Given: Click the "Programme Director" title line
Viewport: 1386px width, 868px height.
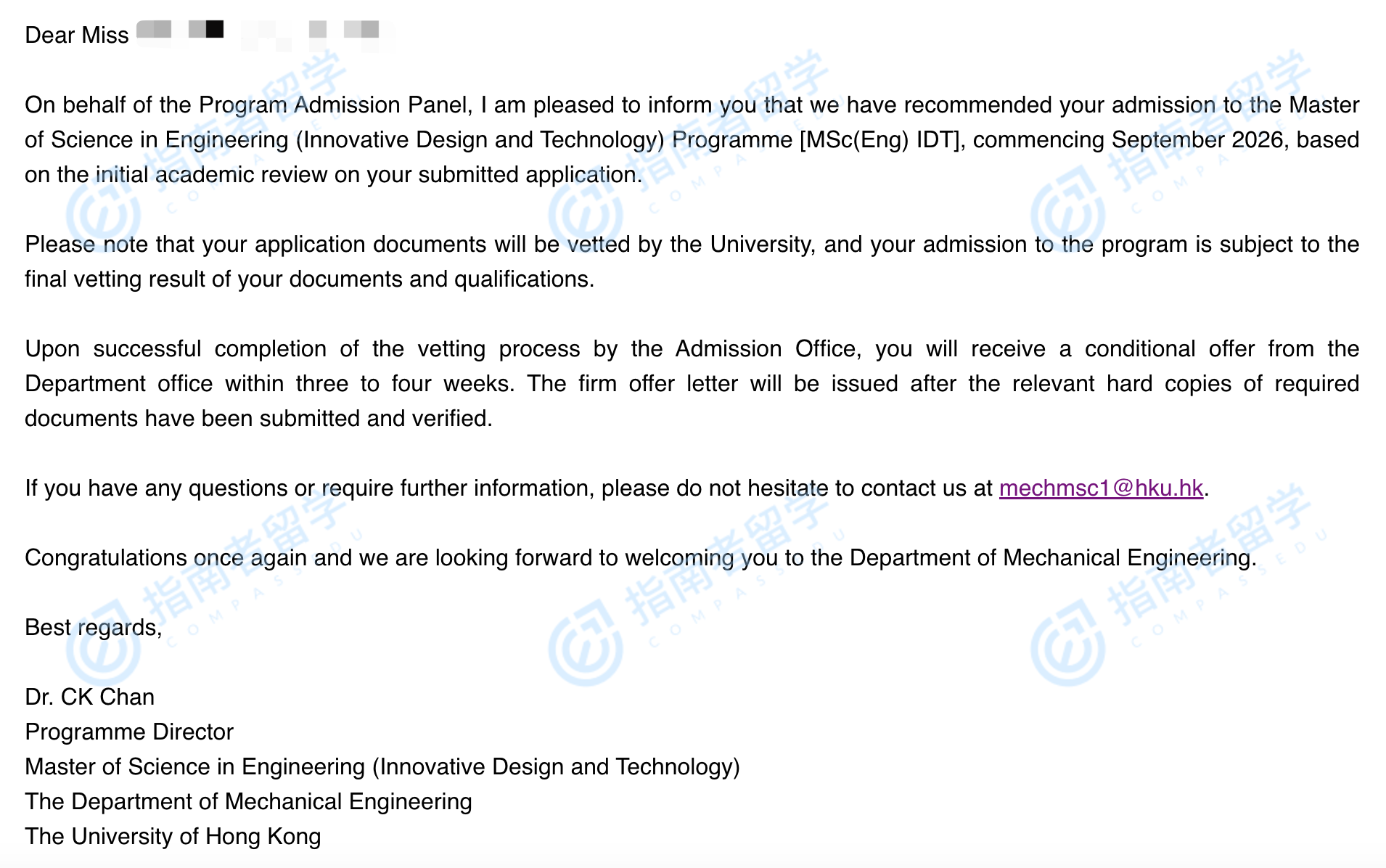Looking at the screenshot, I should [129, 732].
